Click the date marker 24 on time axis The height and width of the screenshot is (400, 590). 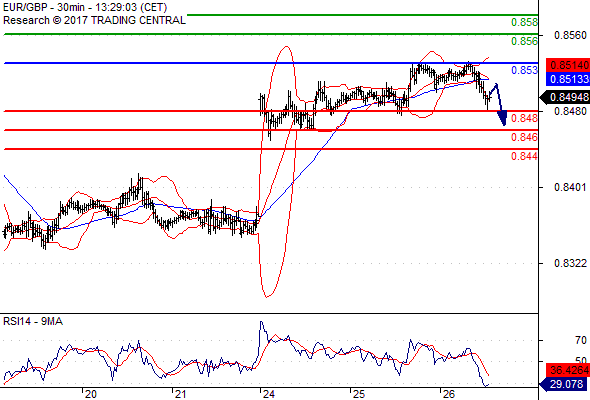point(269,394)
